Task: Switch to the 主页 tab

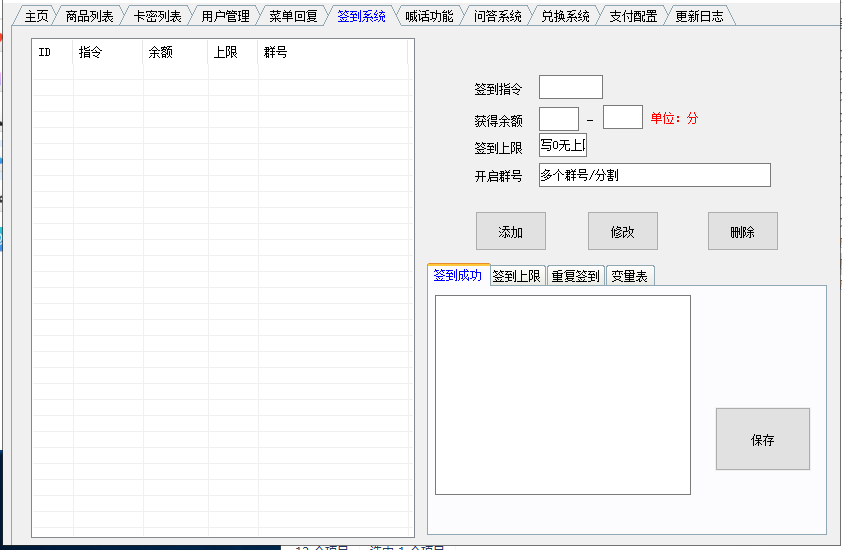Action: point(37,16)
